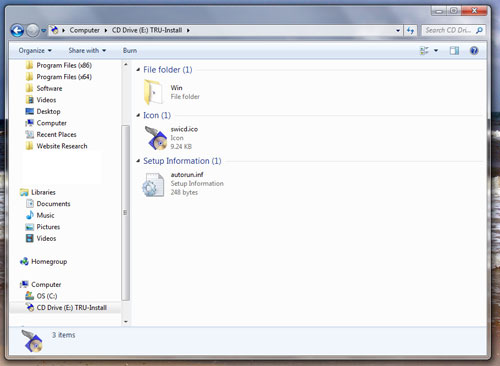
Task: Select the swicd.ico file icon
Action: [x=155, y=138]
